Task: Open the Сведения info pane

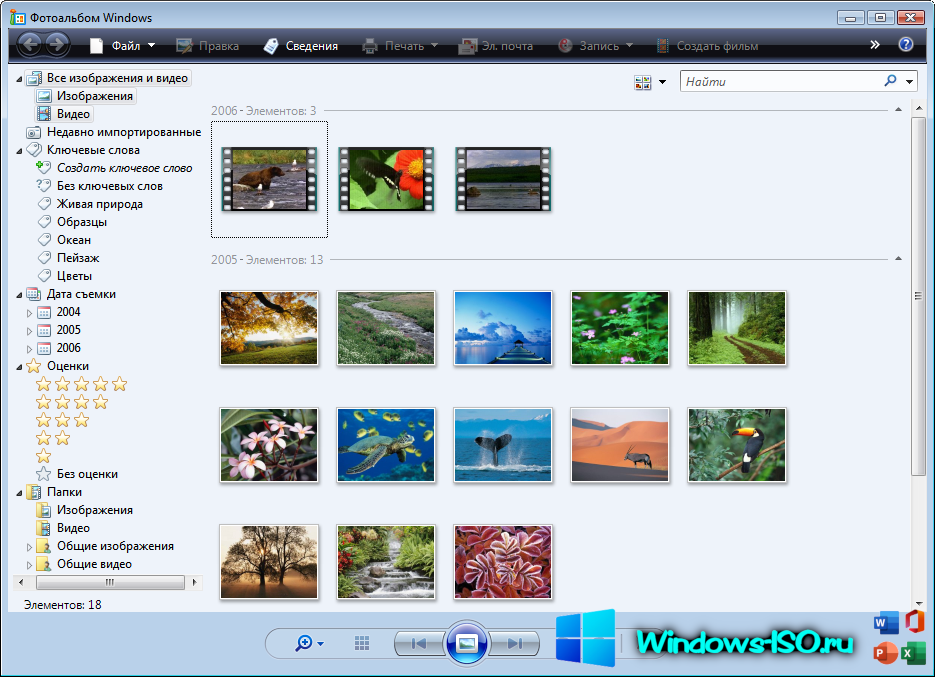Action: pos(301,45)
